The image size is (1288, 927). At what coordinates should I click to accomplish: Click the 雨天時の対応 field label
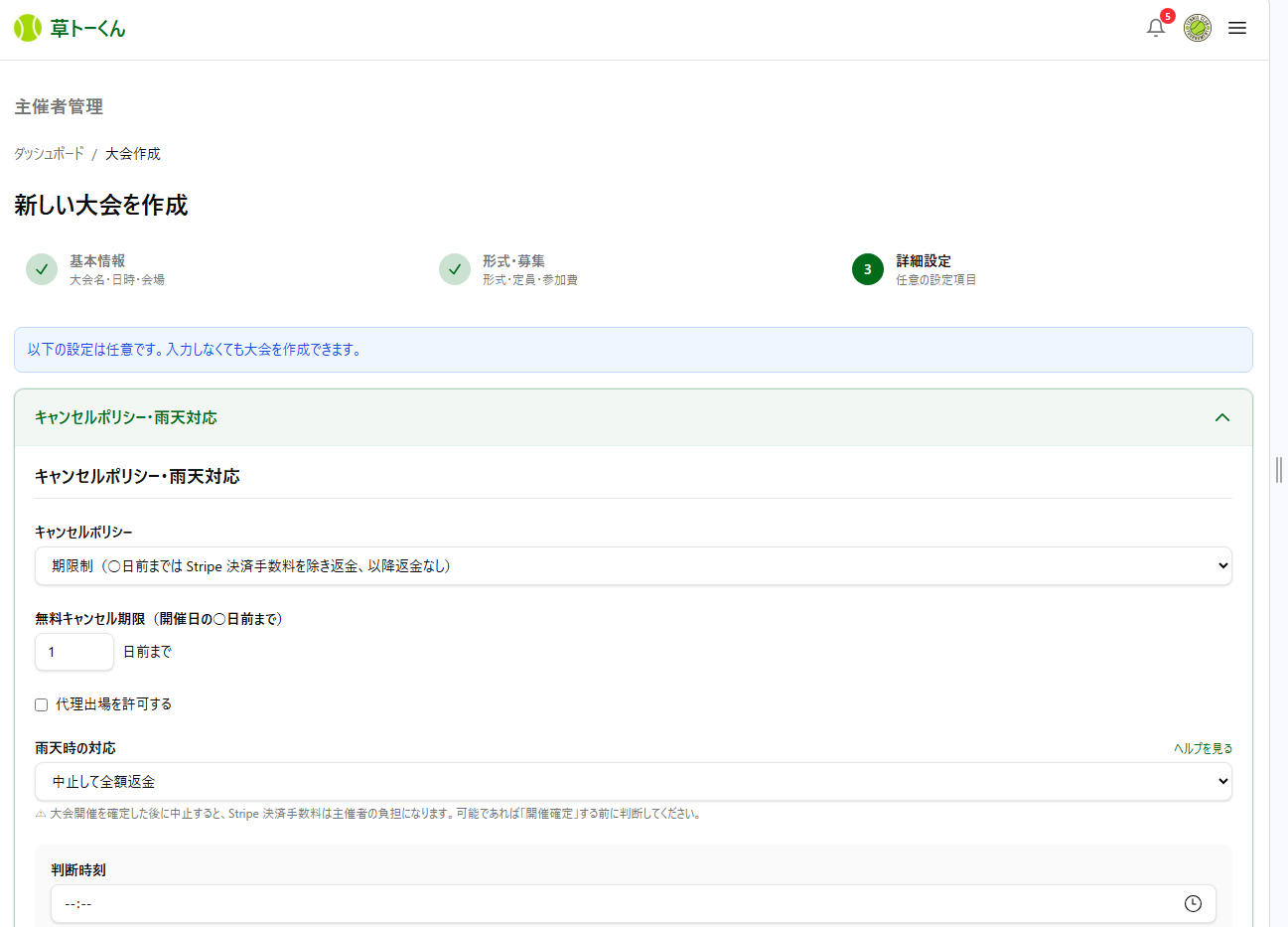(75, 748)
